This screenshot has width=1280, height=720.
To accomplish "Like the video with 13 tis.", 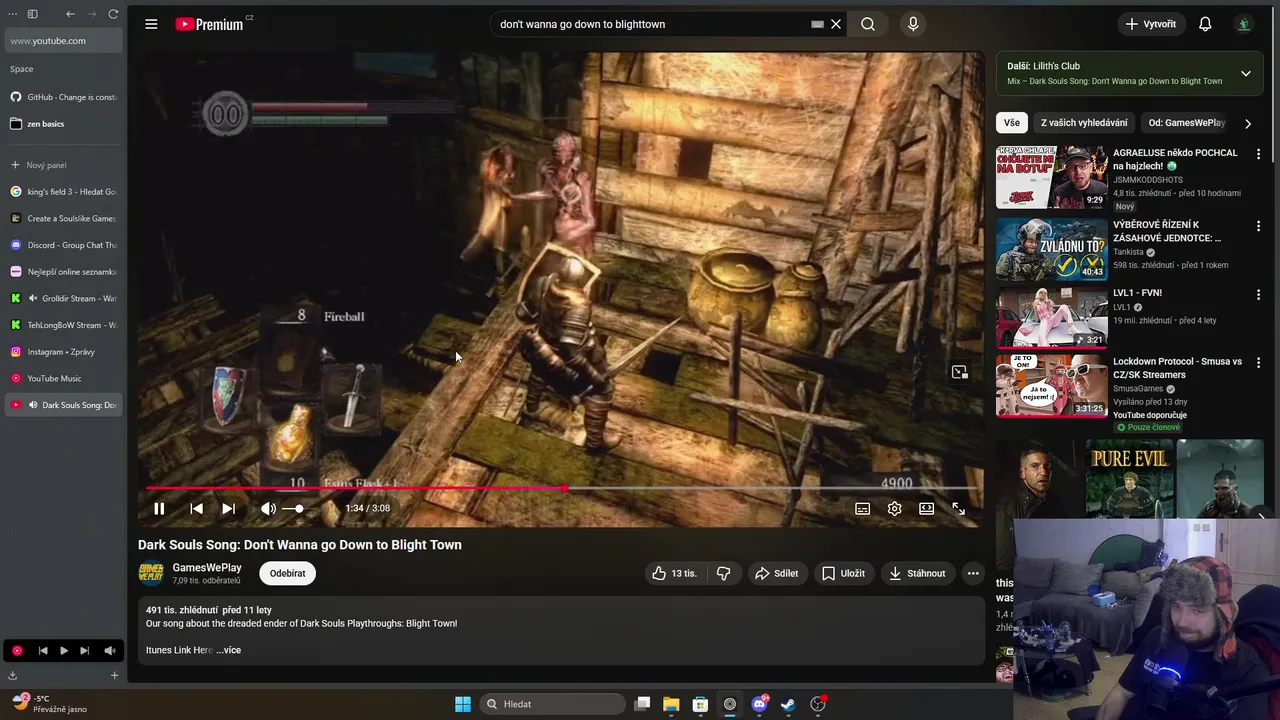I will (x=674, y=573).
